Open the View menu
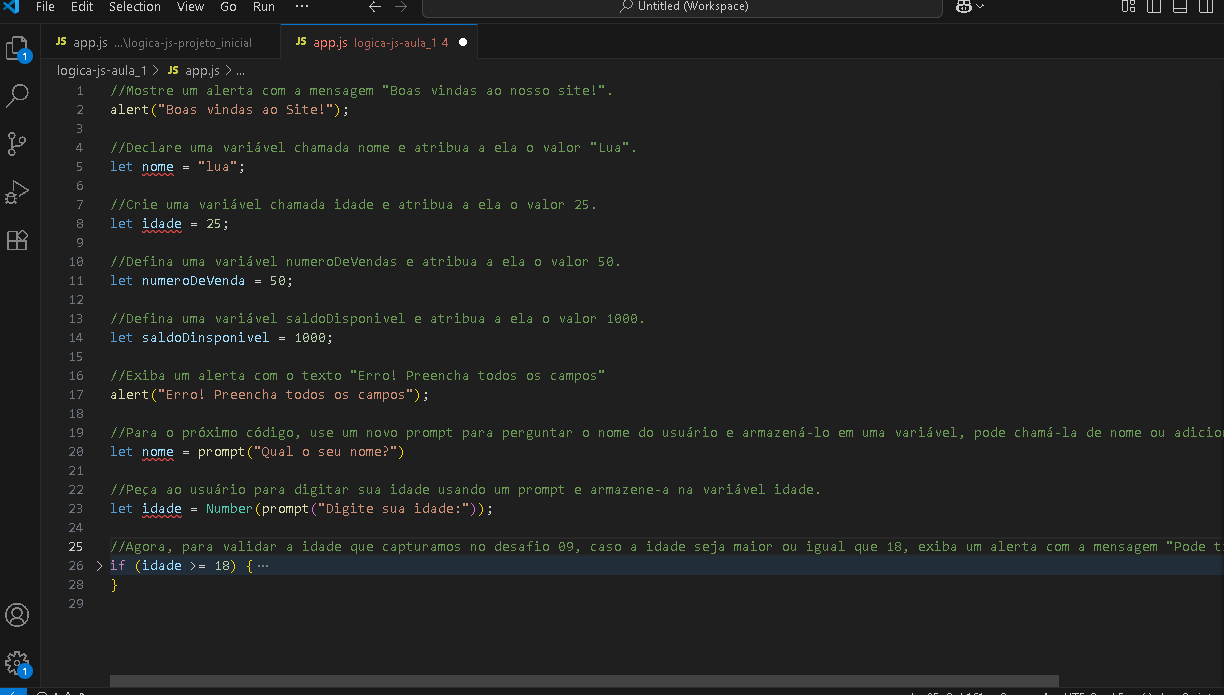1224x695 pixels. coord(190,7)
